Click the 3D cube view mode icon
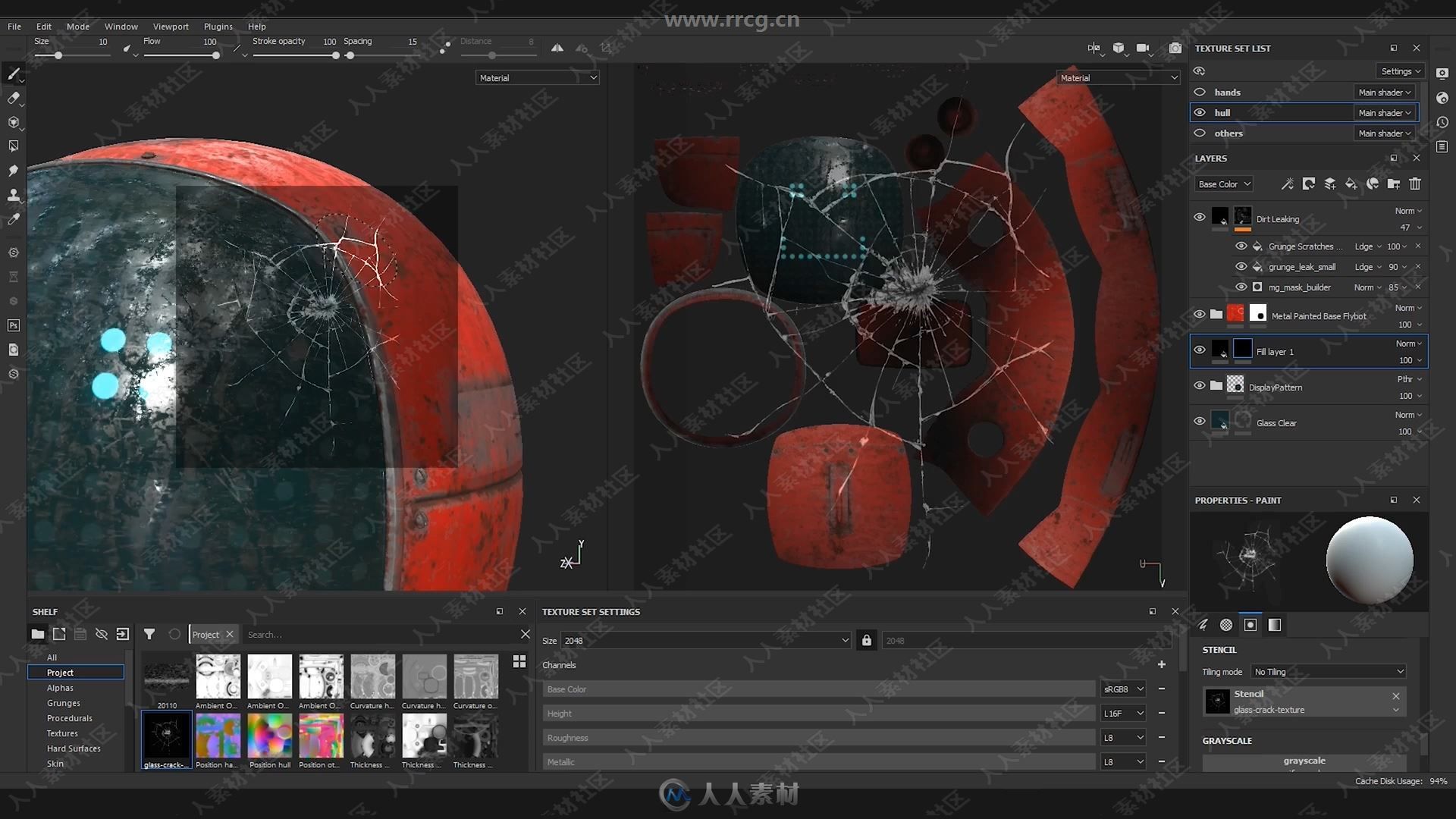The width and height of the screenshot is (1456, 819). [1119, 48]
